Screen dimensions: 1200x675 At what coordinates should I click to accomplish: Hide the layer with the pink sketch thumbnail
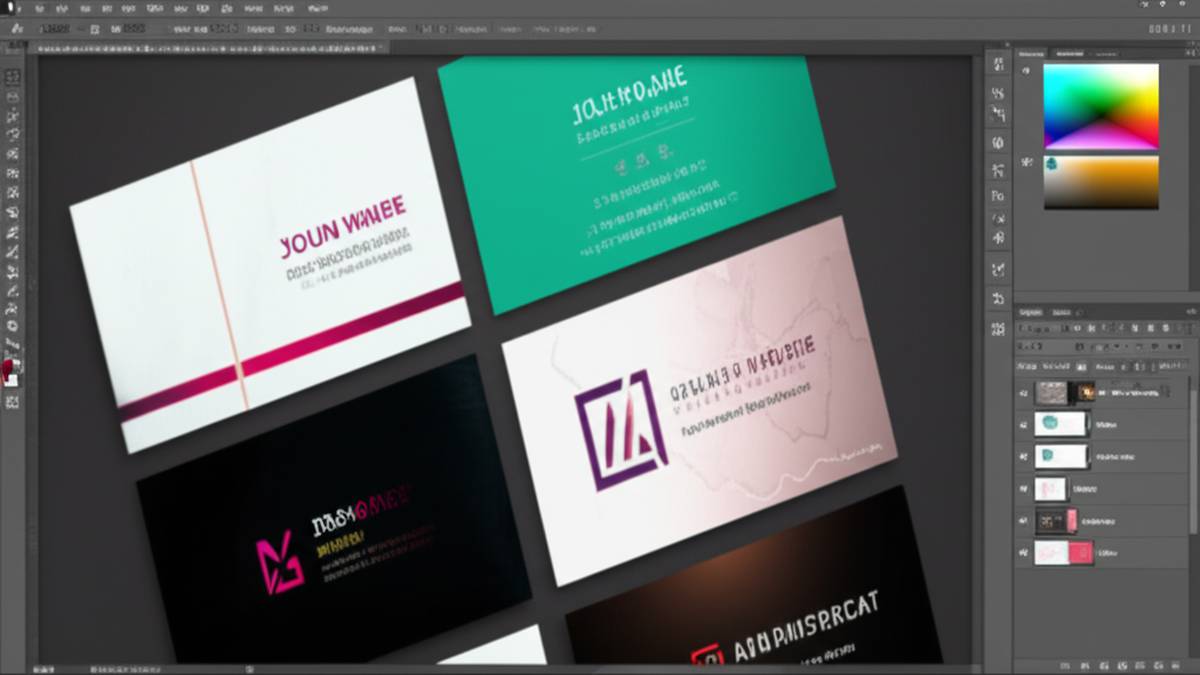click(x=1023, y=489)
